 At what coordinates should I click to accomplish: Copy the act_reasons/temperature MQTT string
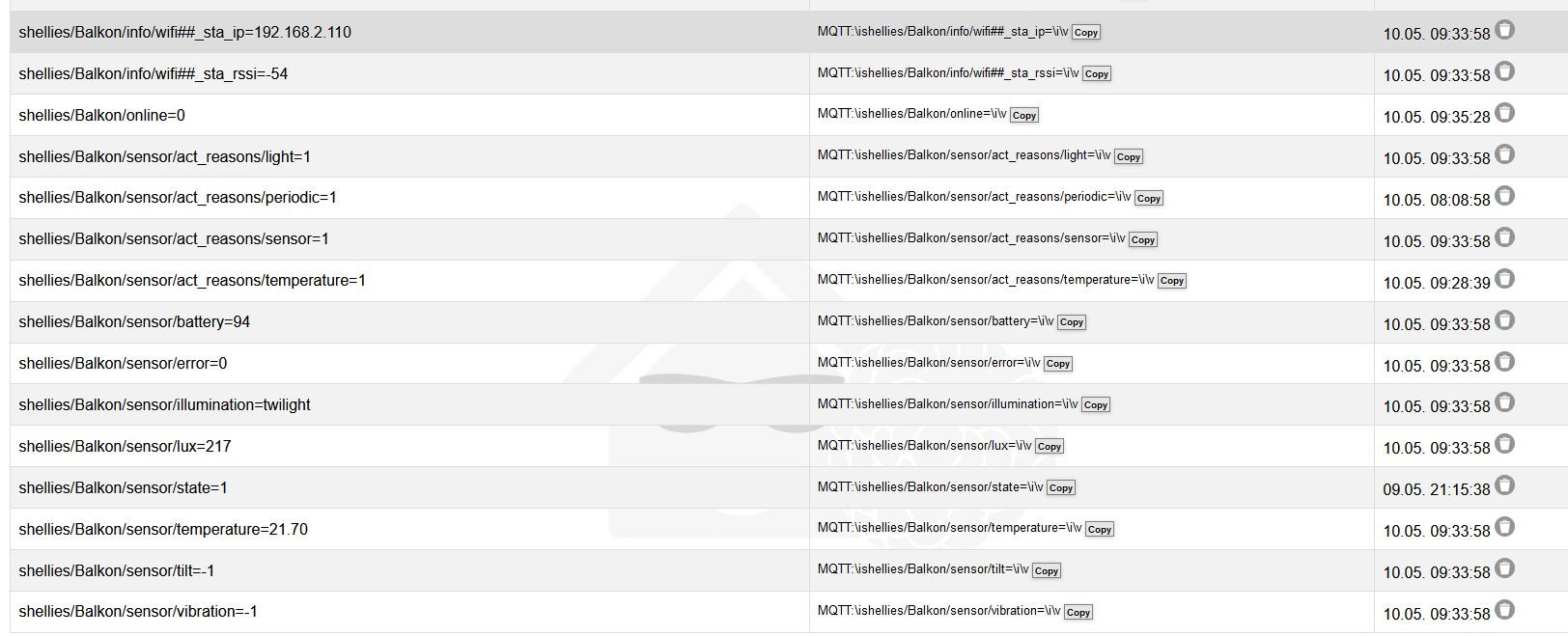click(x=1171, y=281)
